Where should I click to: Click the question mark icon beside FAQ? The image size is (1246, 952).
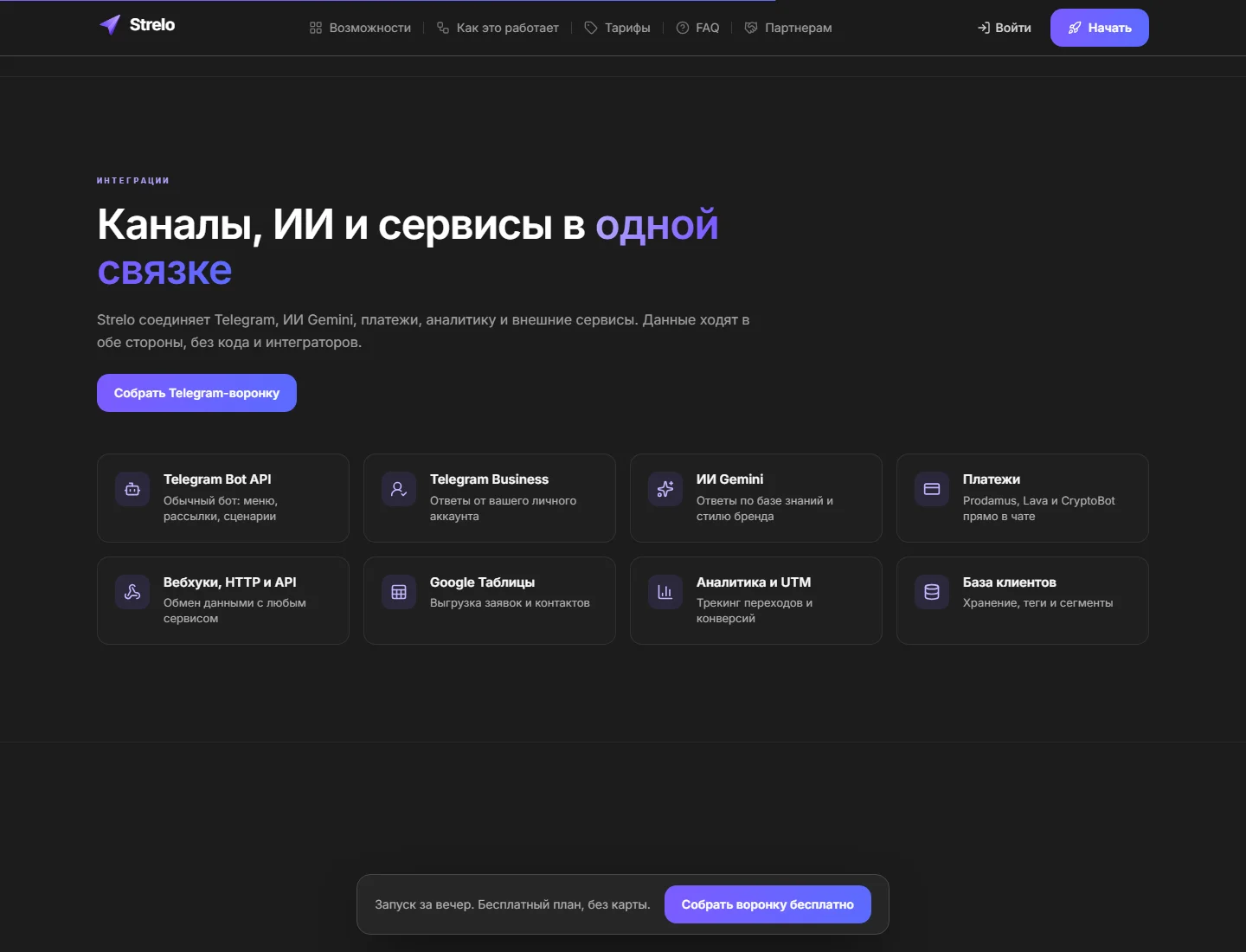pos(683,28)
